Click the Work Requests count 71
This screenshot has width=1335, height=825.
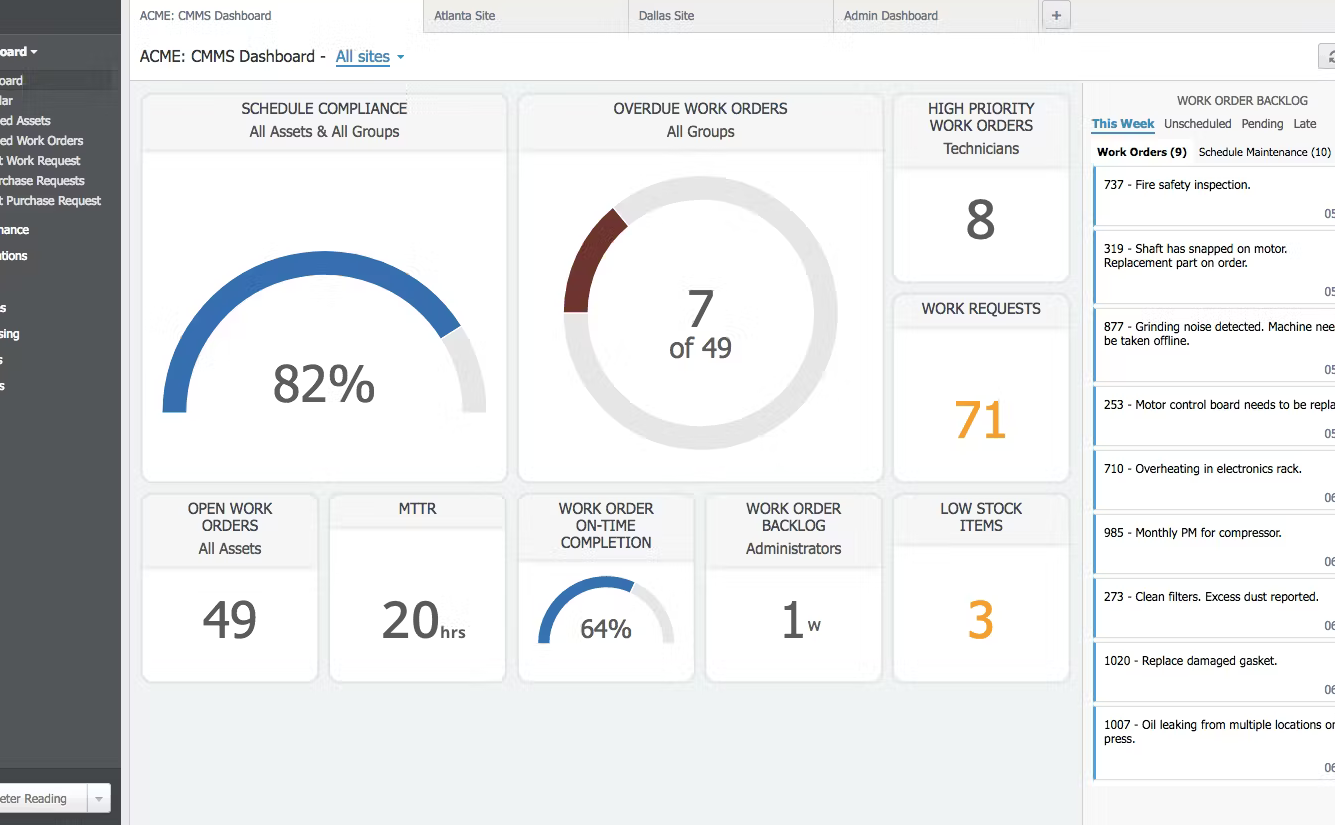click(x=980, y=420)
